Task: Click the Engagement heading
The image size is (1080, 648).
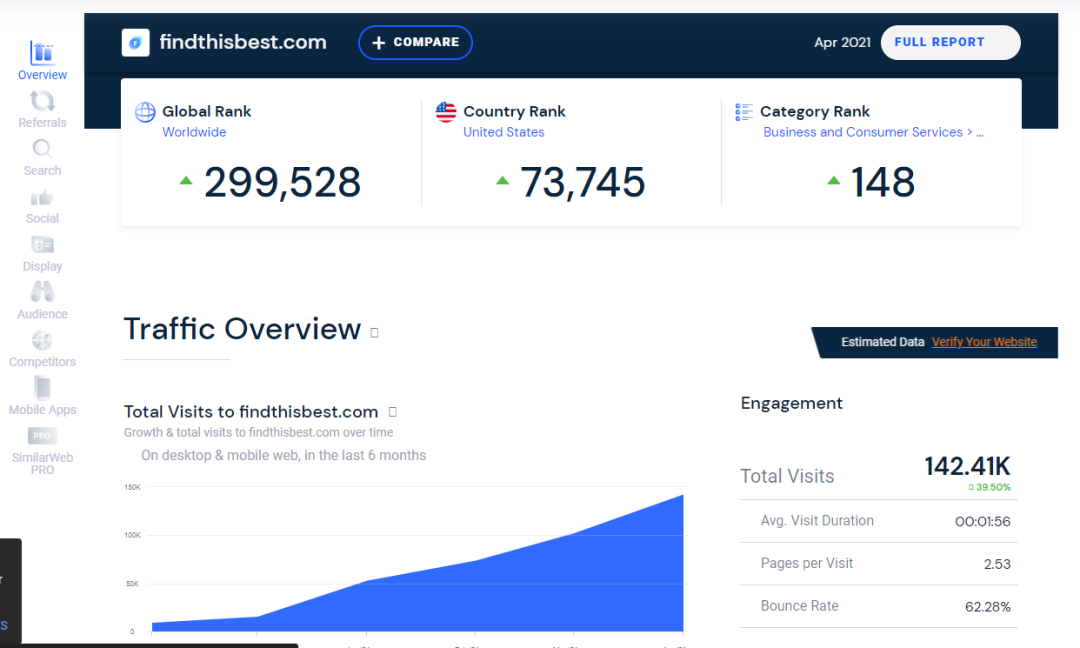Action: (791, 404)
